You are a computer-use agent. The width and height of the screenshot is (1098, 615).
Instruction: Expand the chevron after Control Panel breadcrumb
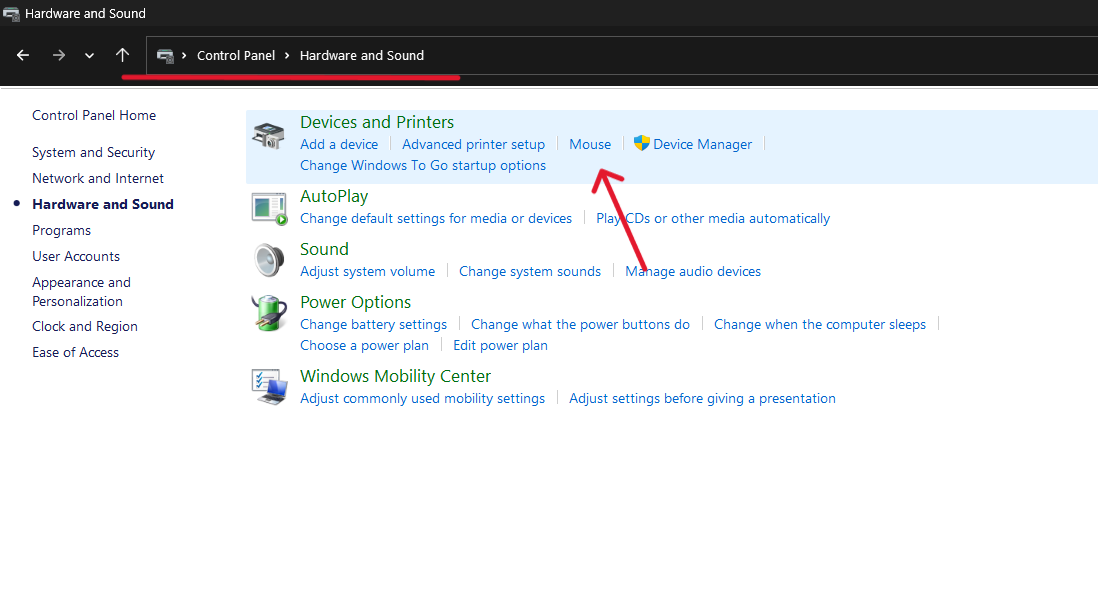(287, 56)
